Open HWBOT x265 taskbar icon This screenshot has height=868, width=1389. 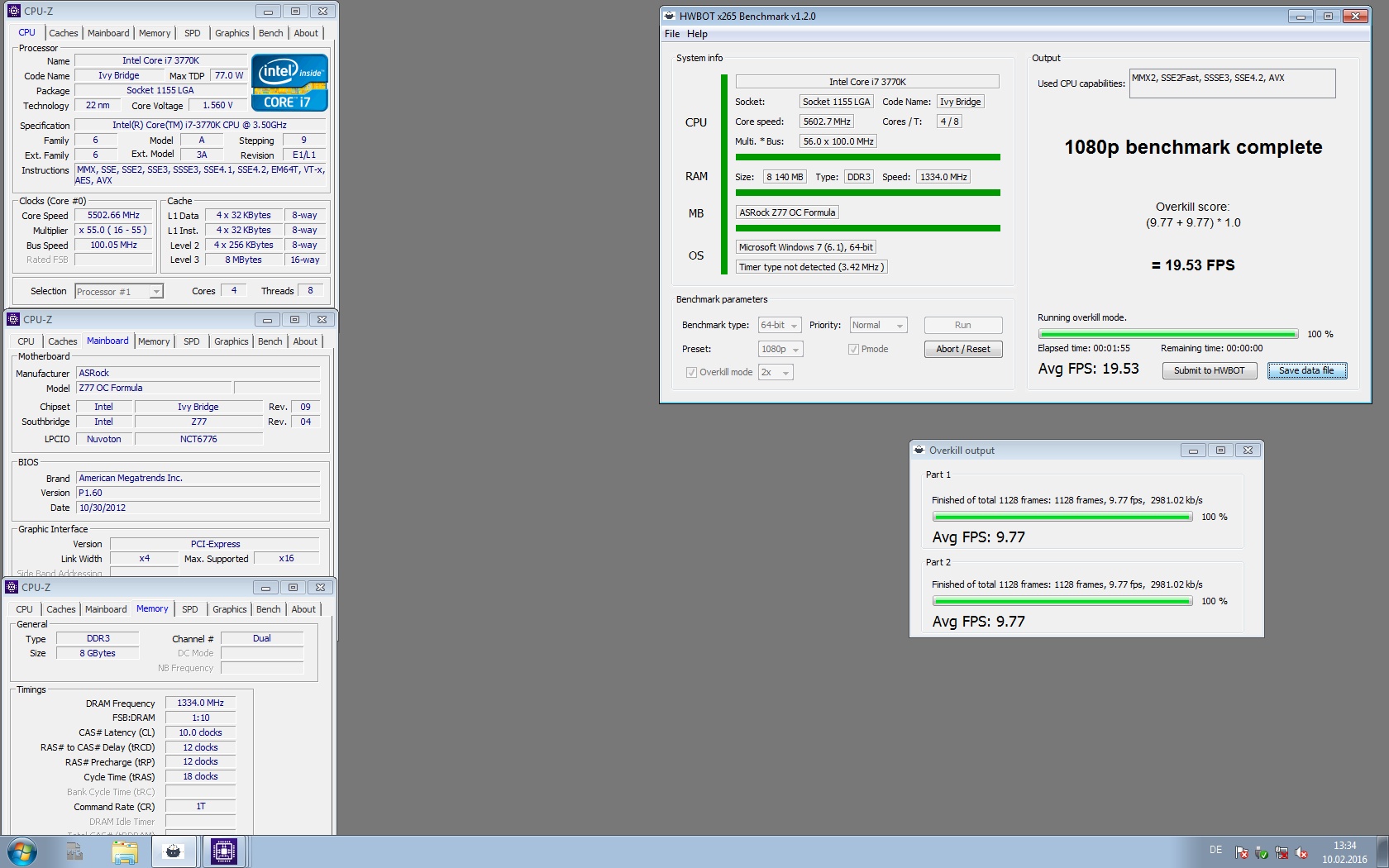click(x=174, y=851)
